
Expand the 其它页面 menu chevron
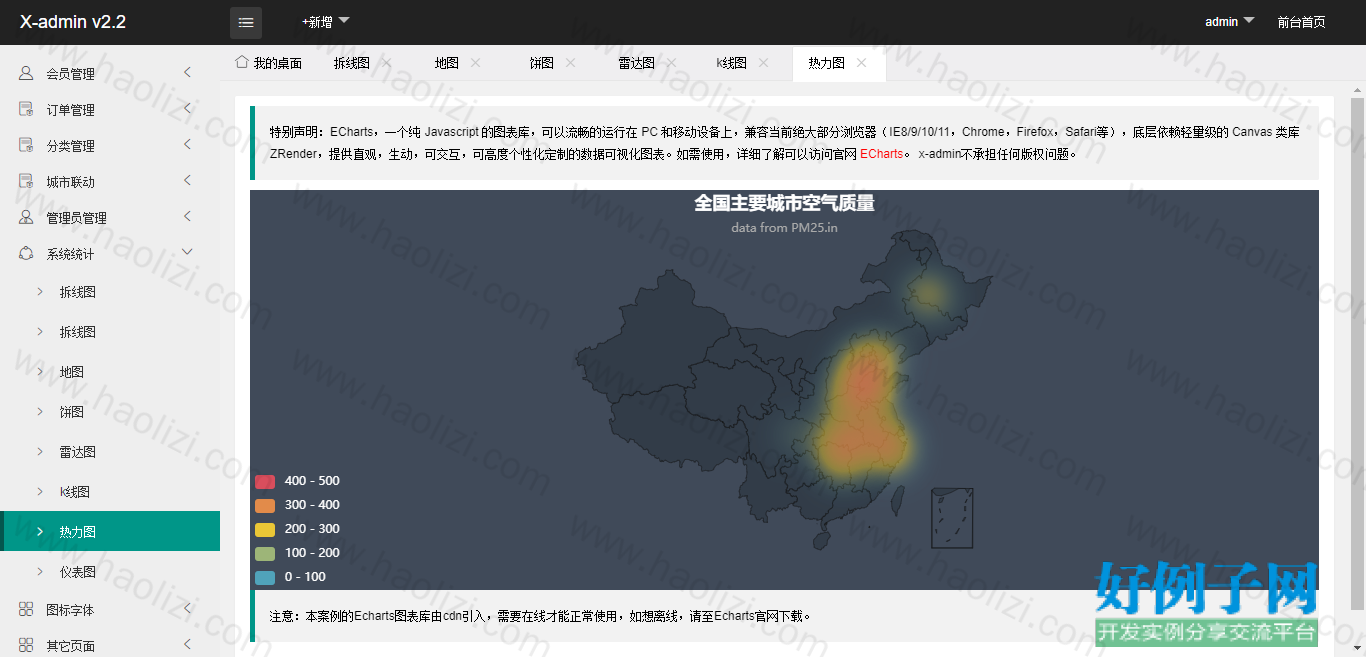click(x=187, y=644)
